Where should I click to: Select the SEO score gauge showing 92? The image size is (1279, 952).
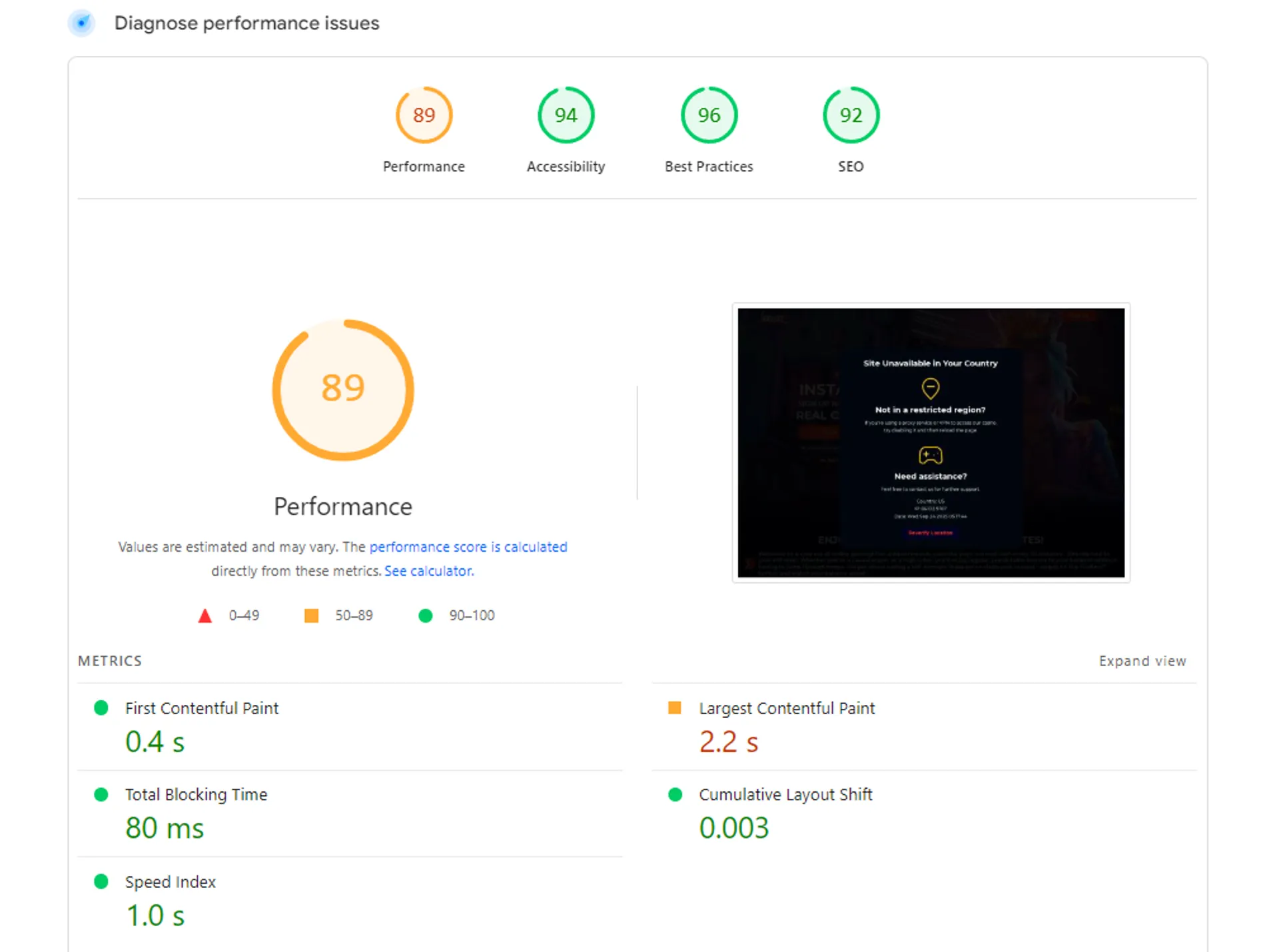851,115
